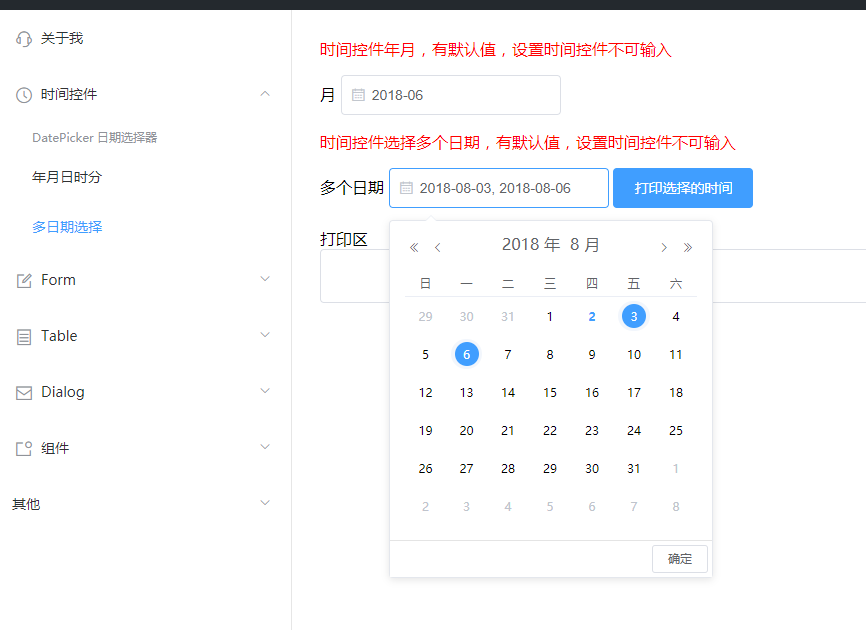Click the multiple dates input field
The width and height of the screenshot is (866, 630).
click(499, 188)
